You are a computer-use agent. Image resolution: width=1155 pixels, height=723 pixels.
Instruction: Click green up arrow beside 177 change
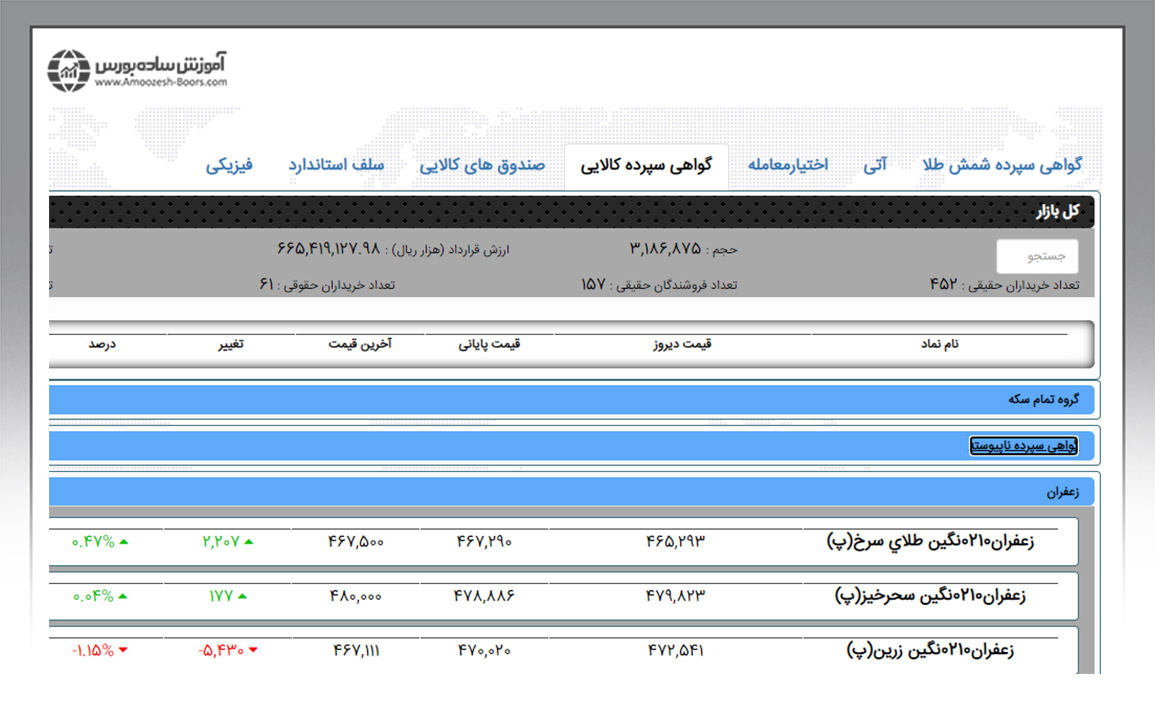tap(242, 596)
